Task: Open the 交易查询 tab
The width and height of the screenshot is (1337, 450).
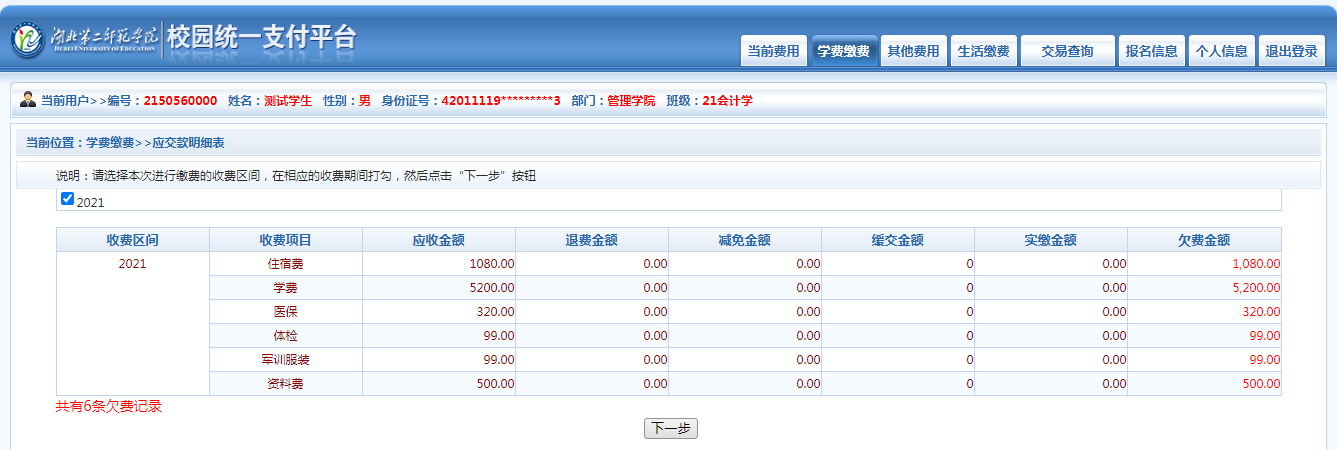Action: 1067,51
